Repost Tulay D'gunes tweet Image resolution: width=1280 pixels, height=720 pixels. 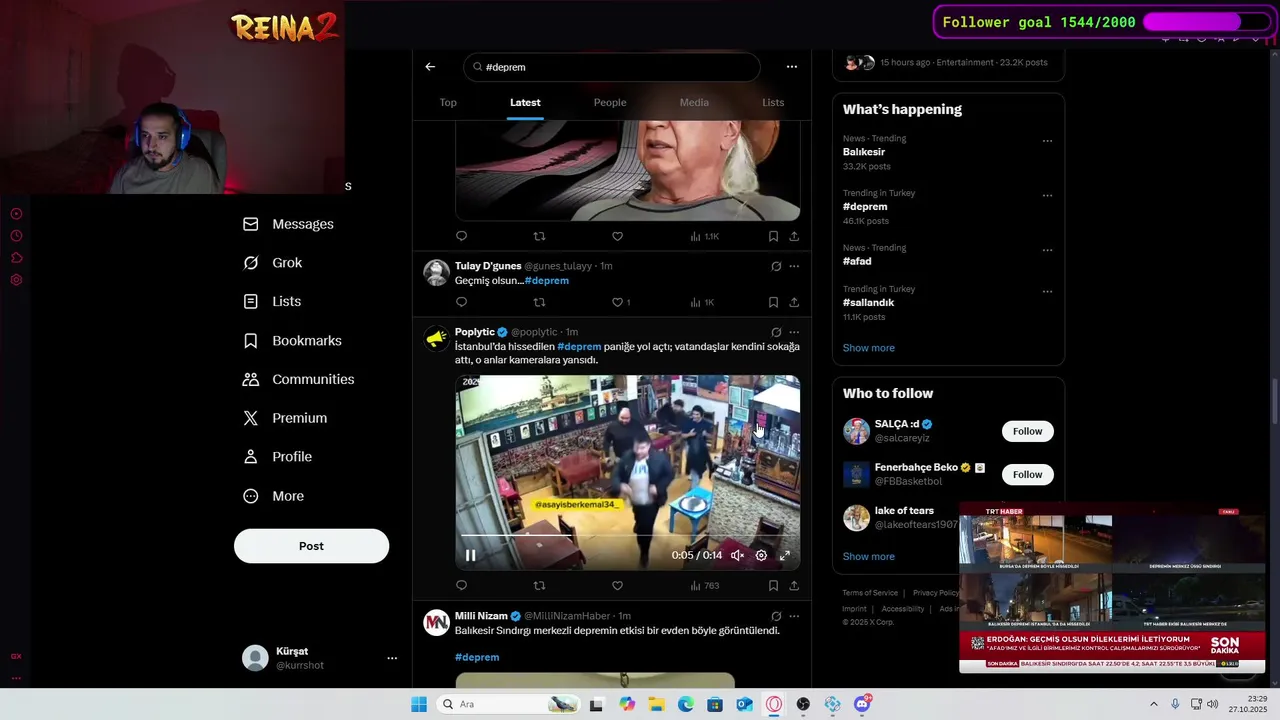coord(539,302)
